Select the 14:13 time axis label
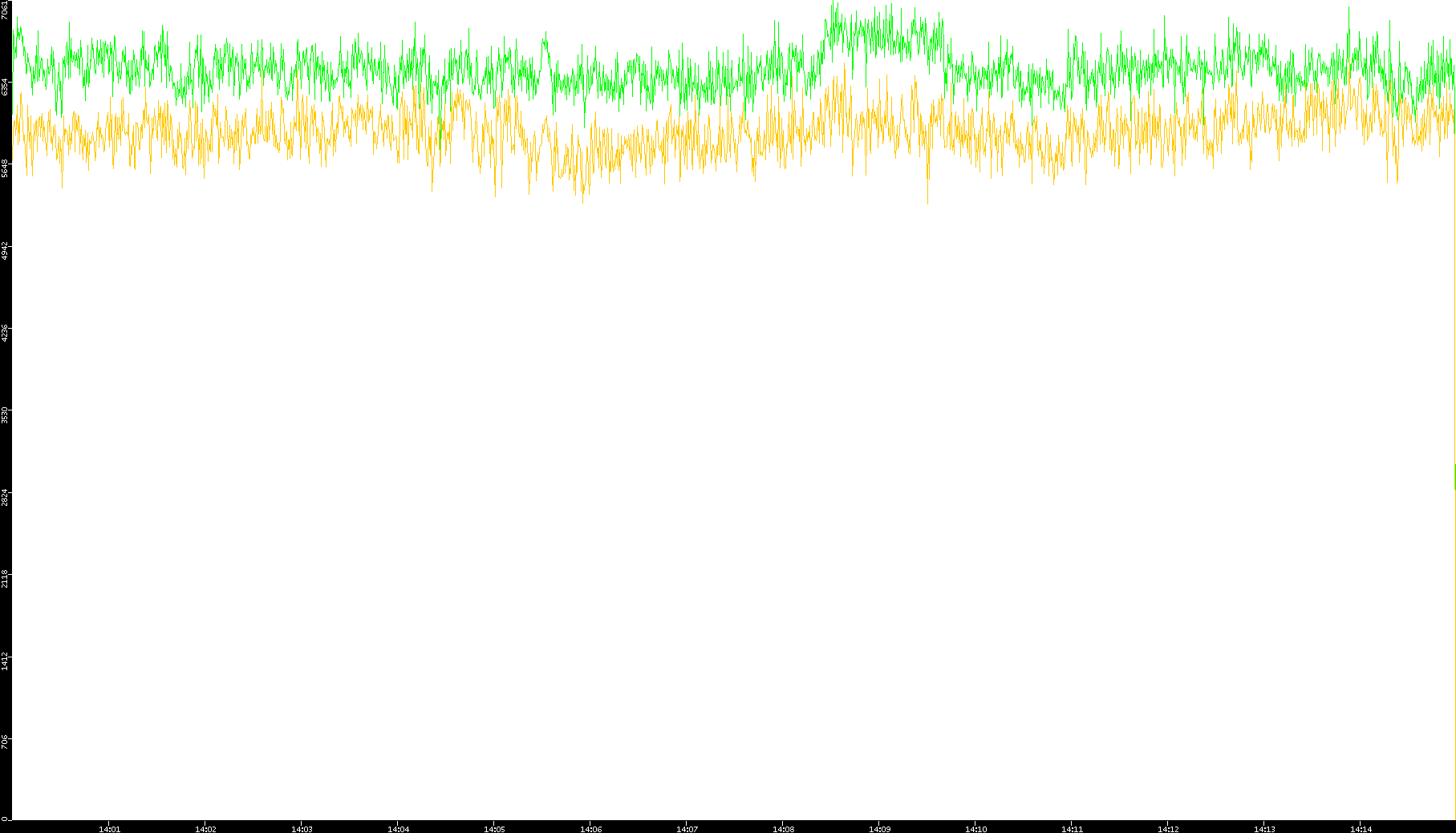The width and height of the screenshot is (1456, 833). pyautogui.click(x=1264, y=829)
